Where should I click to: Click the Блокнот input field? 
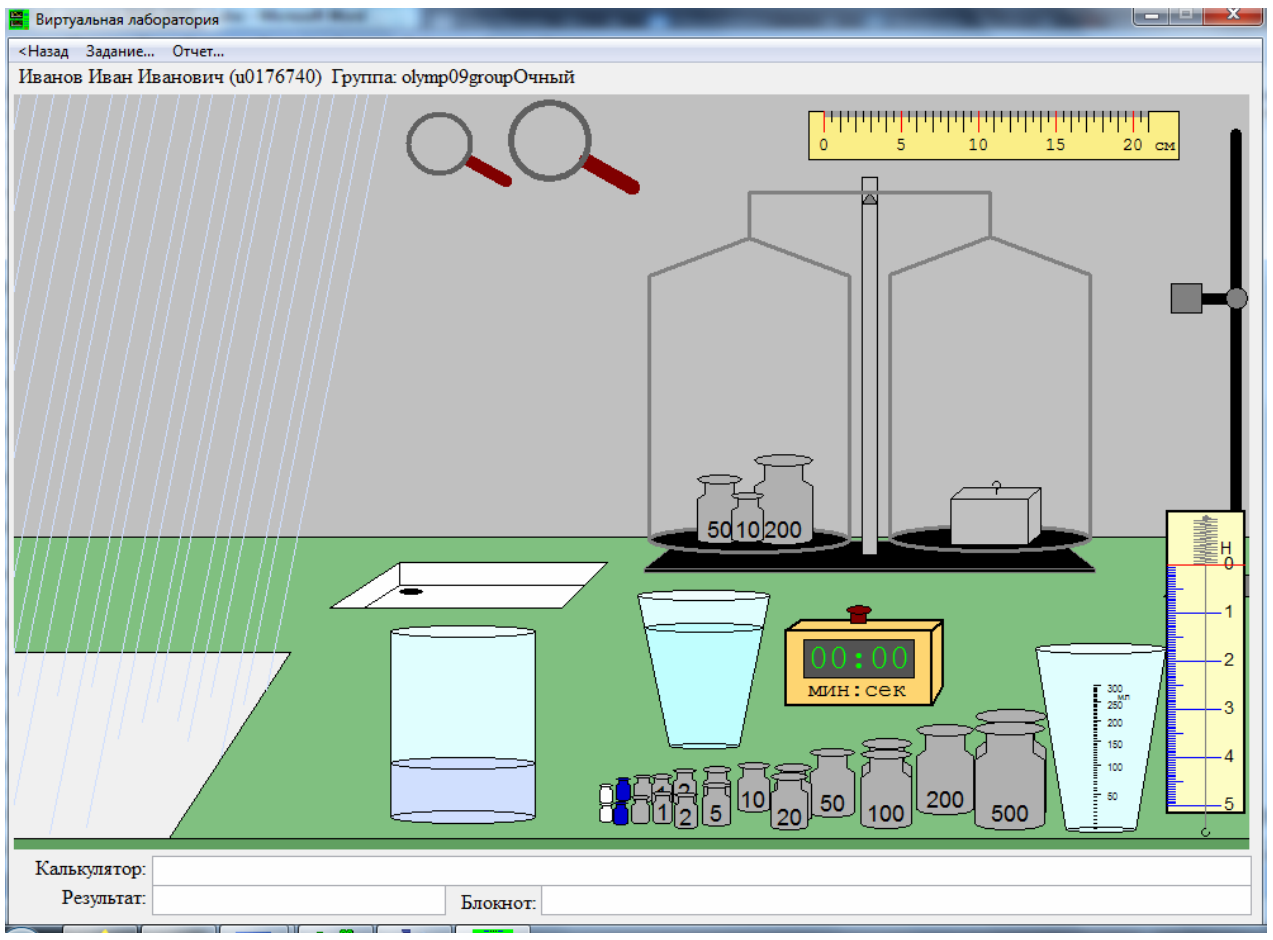tap(896, 901)
